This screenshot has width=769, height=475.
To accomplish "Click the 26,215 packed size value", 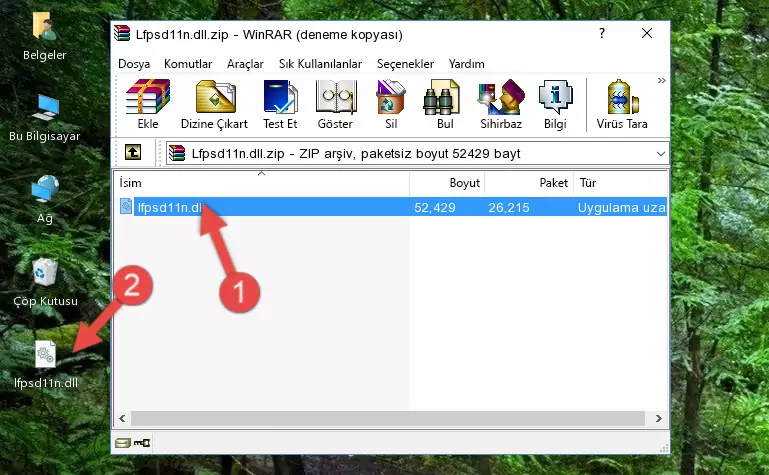I will 509,207.
